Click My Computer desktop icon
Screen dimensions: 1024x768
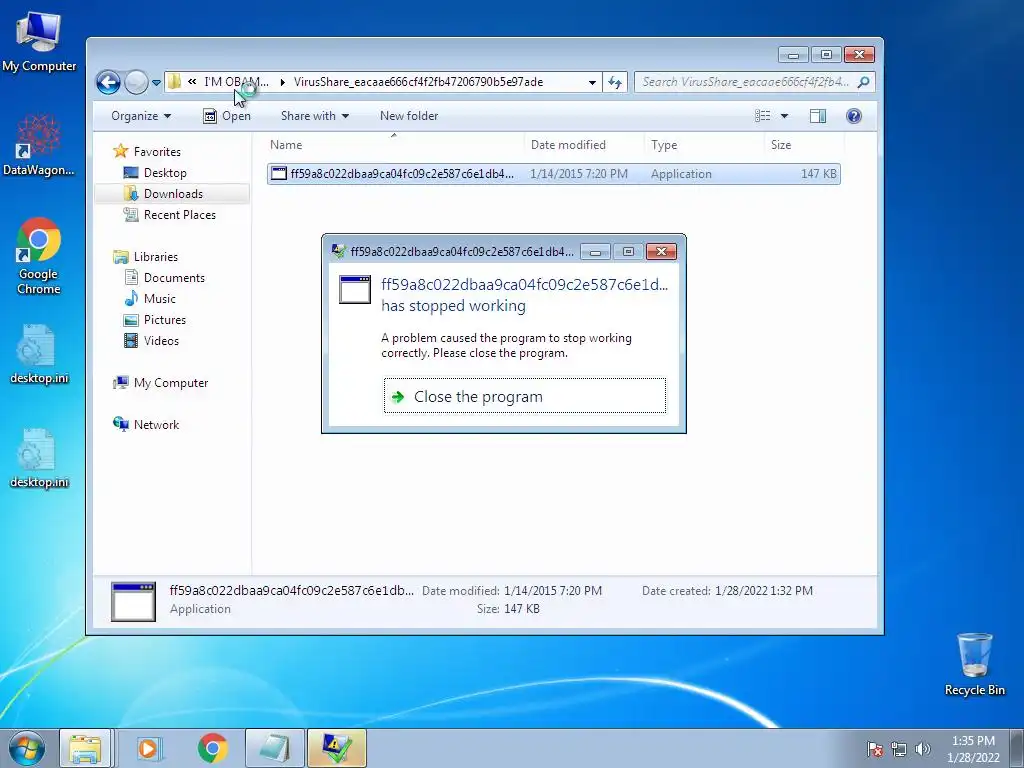(x=39, y=43)
